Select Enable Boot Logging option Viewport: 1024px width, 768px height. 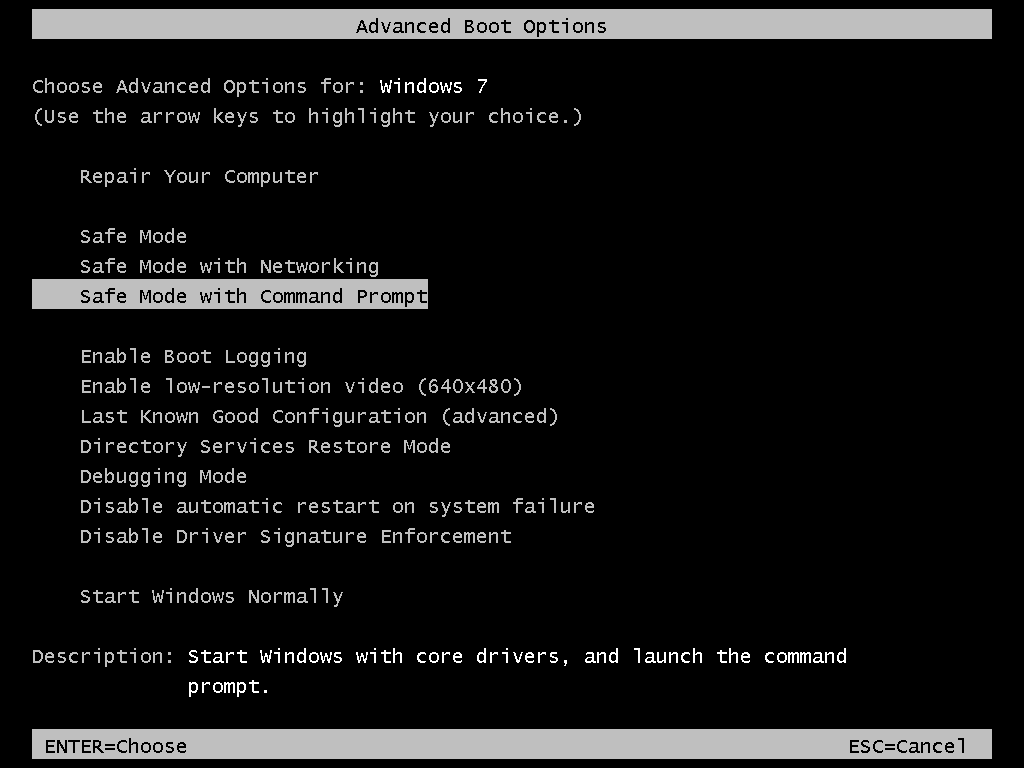pos(193,357)
